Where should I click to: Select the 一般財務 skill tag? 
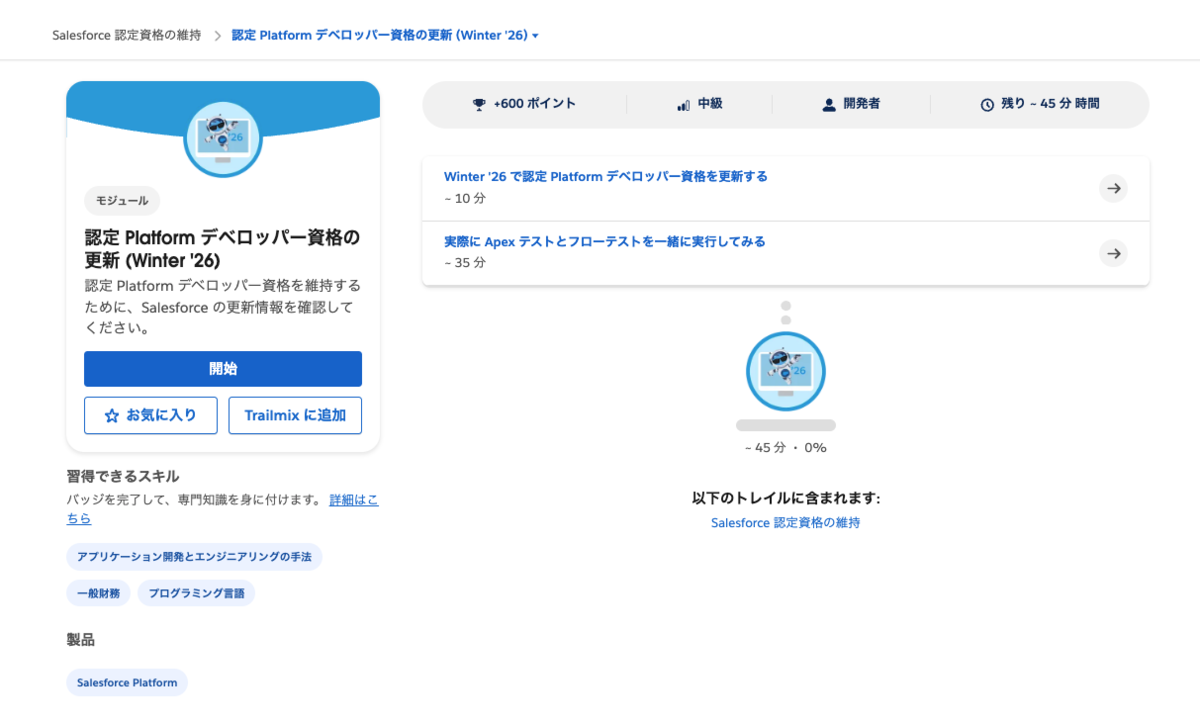[x=98, y=593]
